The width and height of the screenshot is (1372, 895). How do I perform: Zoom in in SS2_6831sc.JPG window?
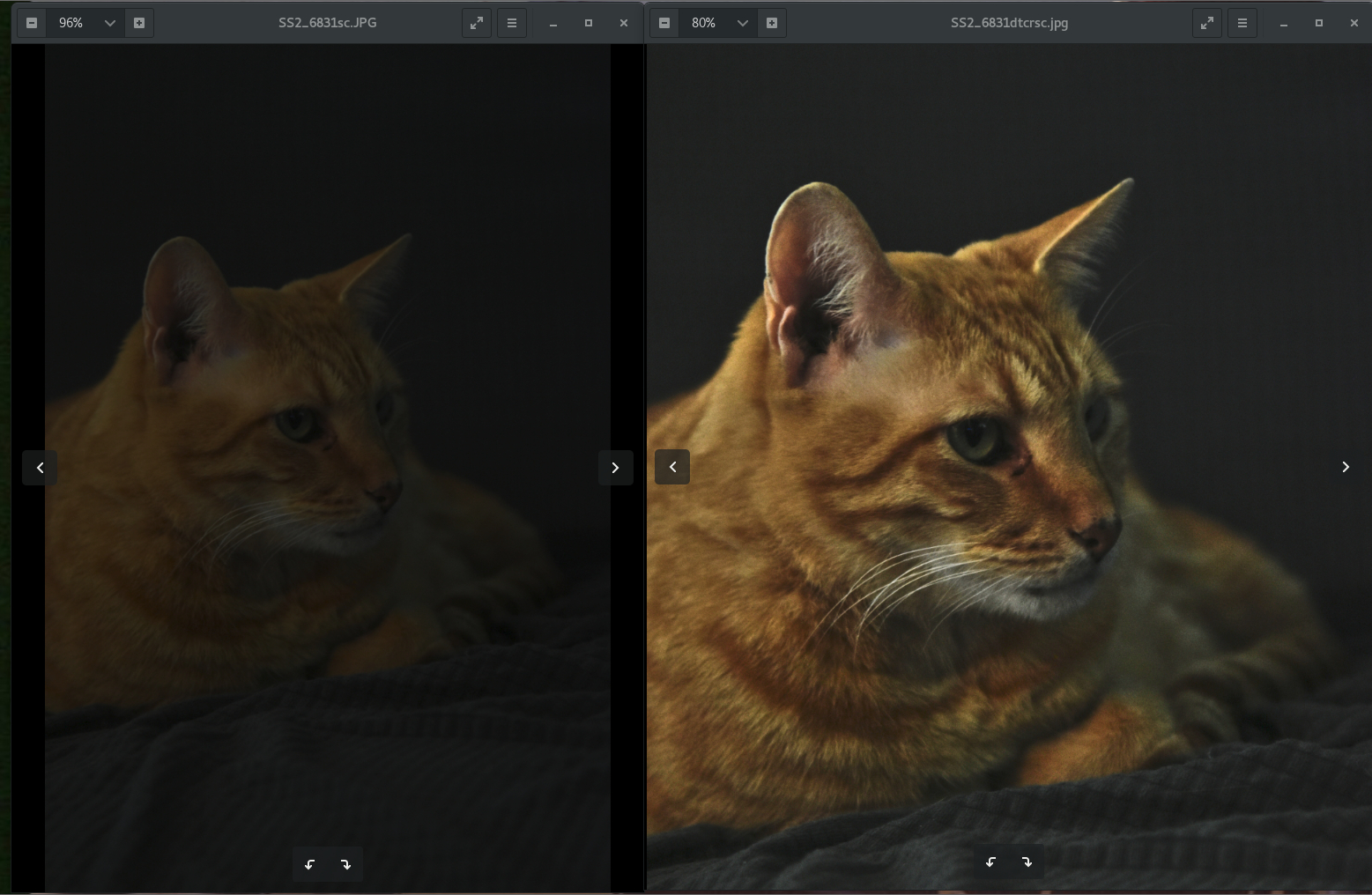click(x=139, y=23)
